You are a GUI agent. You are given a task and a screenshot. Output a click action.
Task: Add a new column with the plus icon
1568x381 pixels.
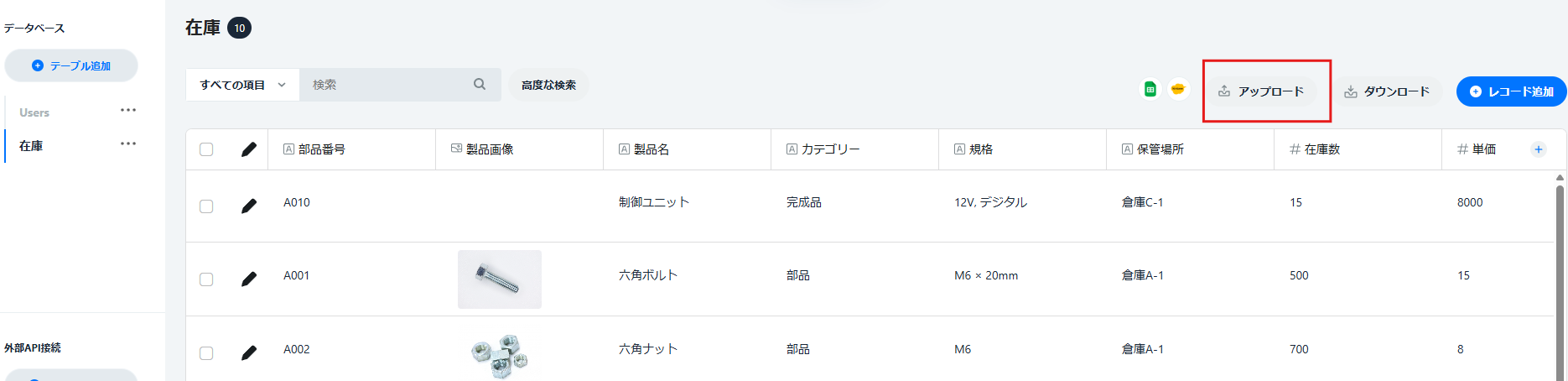point(1539,149)
